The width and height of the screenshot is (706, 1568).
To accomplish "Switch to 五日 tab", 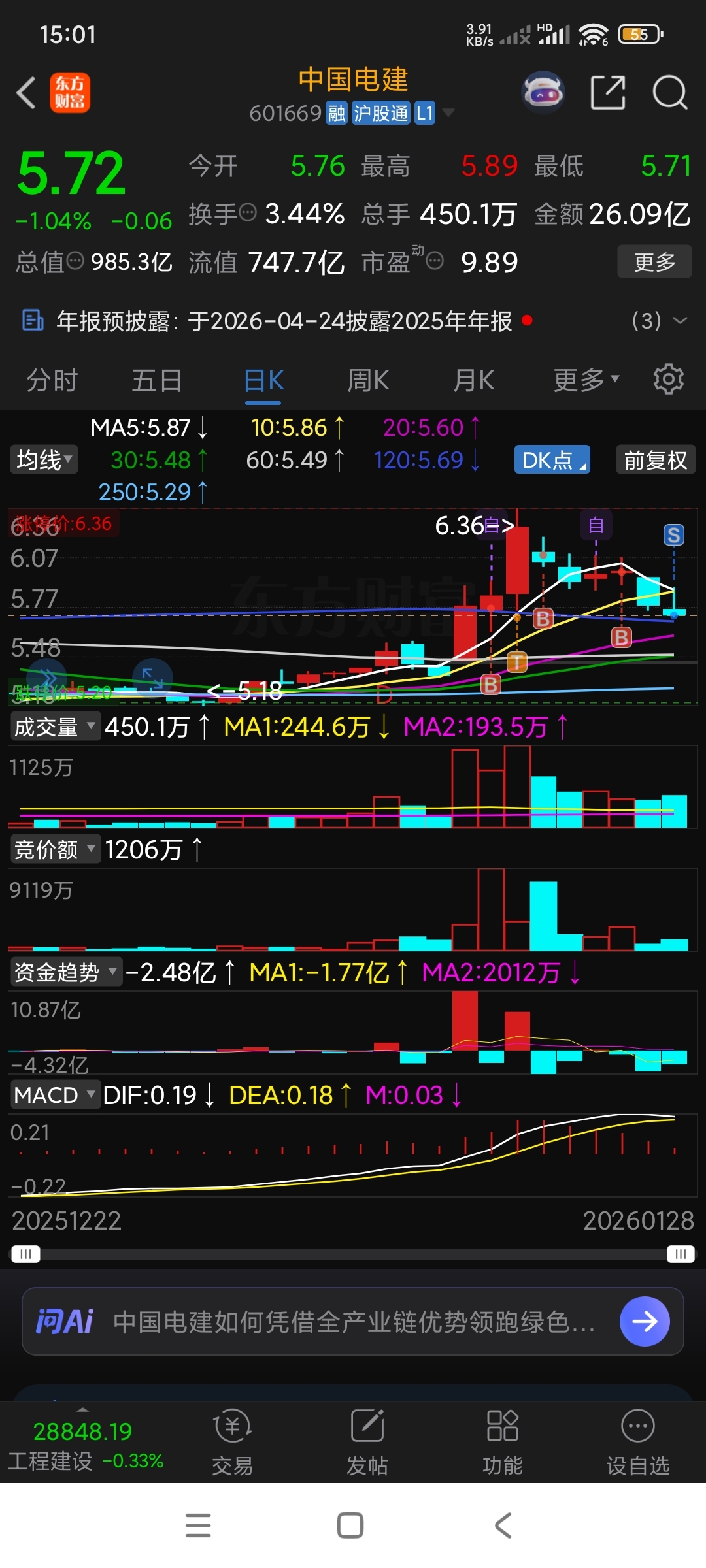I will pyautogui.click(x=157, y=380).
